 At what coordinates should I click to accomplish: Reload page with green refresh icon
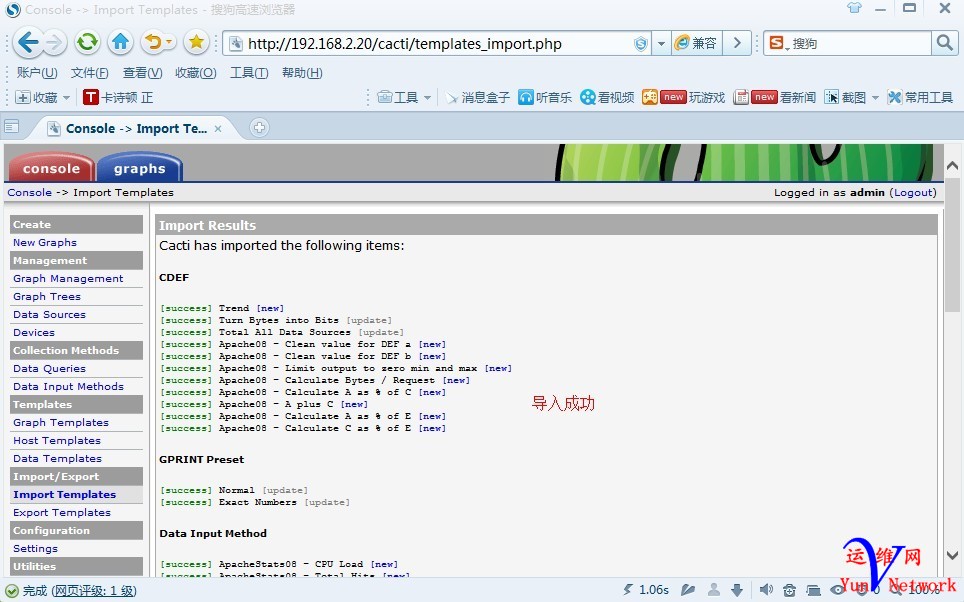(x=87, y=42)
